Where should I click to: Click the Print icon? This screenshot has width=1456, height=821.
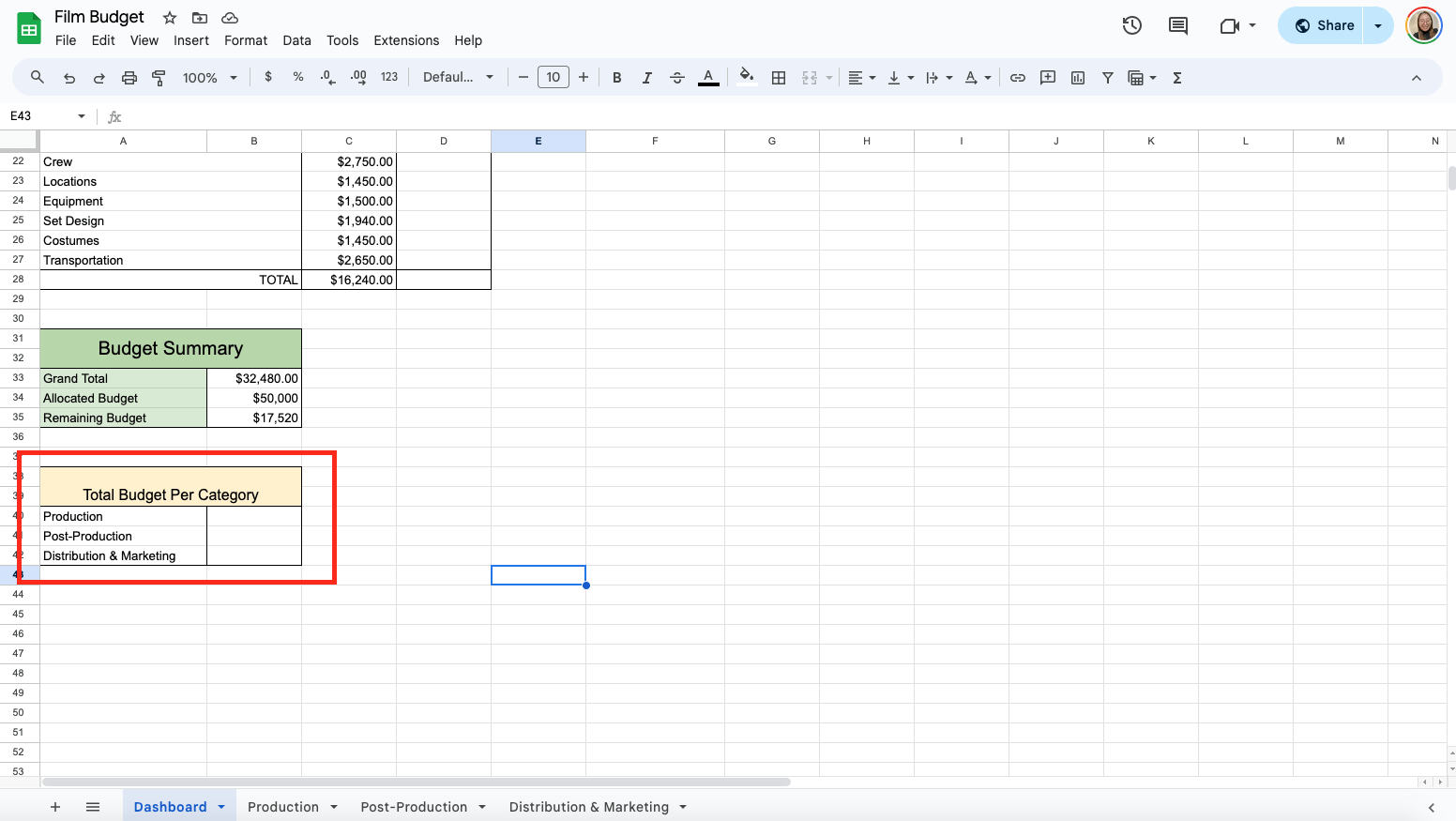[x=129, y=78]
